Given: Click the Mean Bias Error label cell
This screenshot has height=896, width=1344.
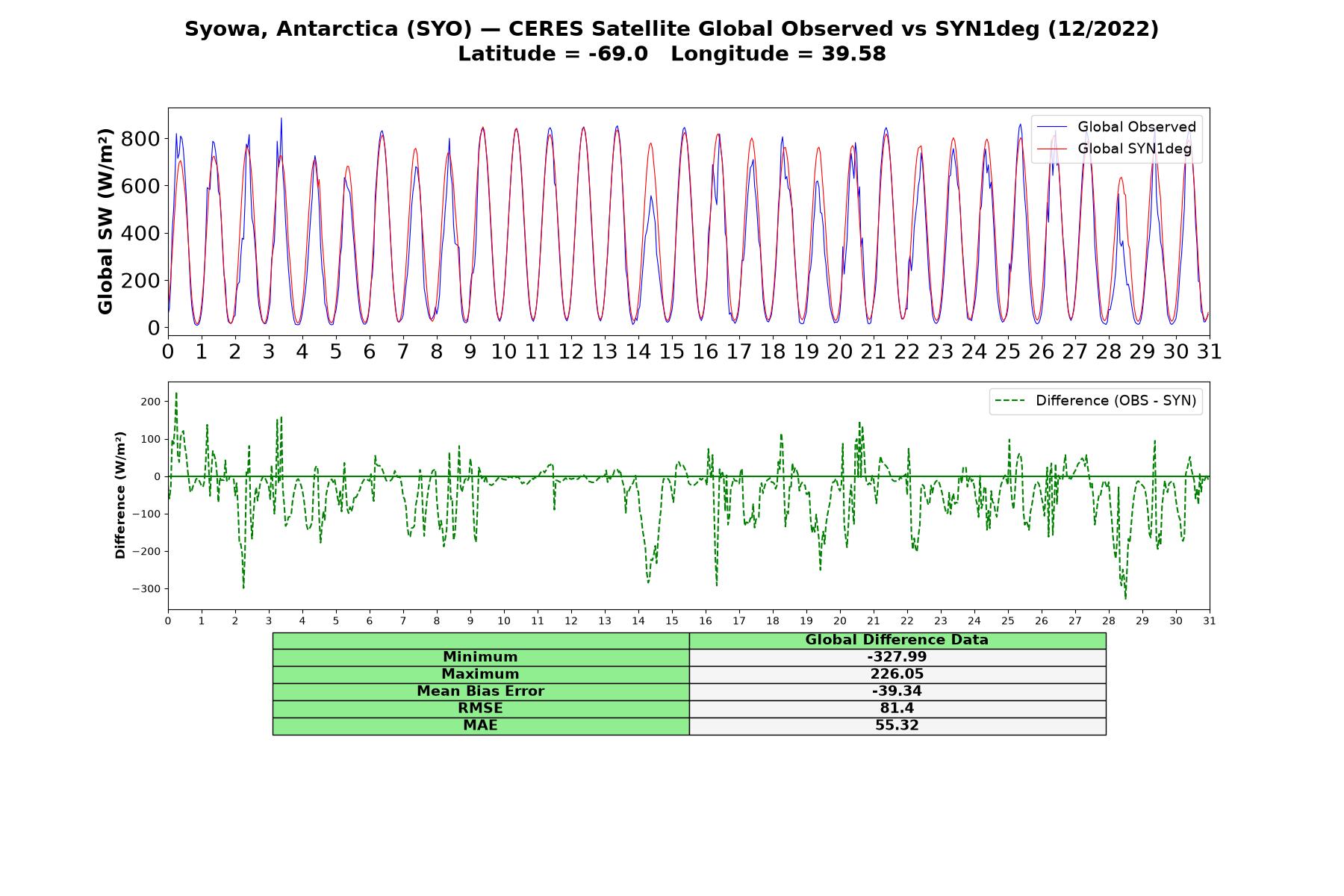Looking at the screenshot, I should 480,691.
